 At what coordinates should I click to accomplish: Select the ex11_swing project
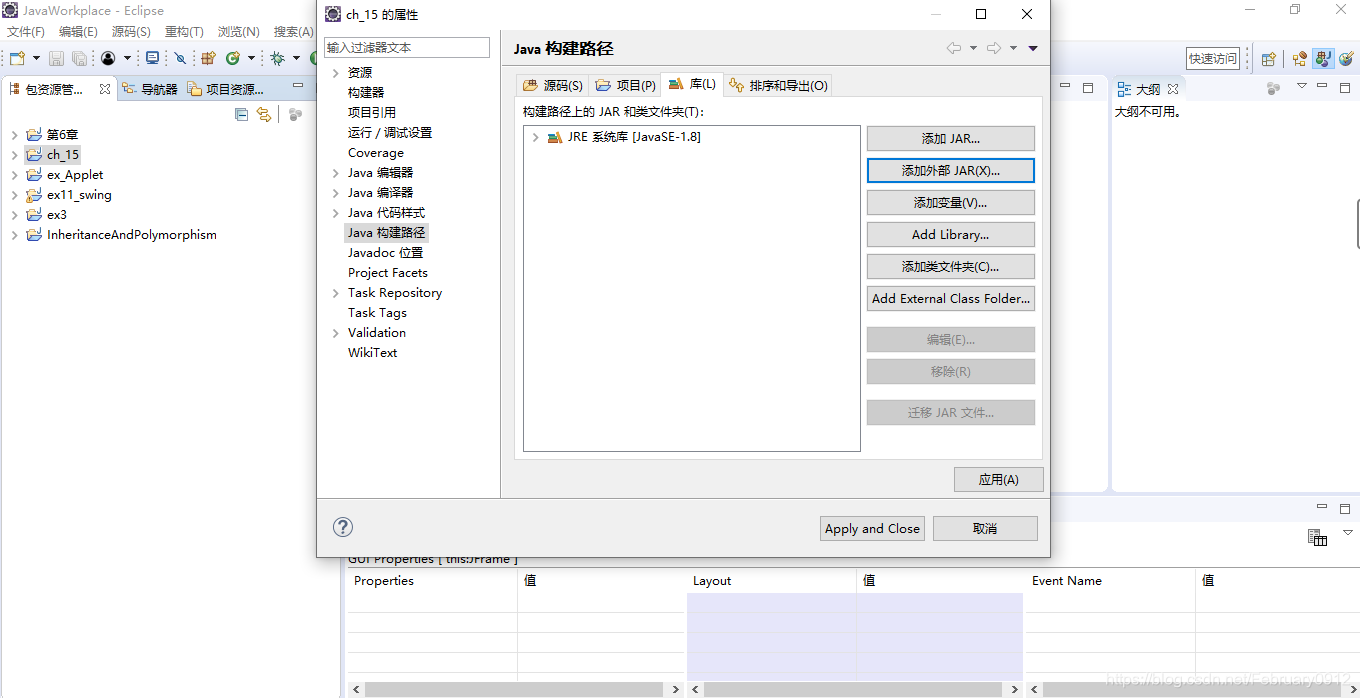point(79,195)
